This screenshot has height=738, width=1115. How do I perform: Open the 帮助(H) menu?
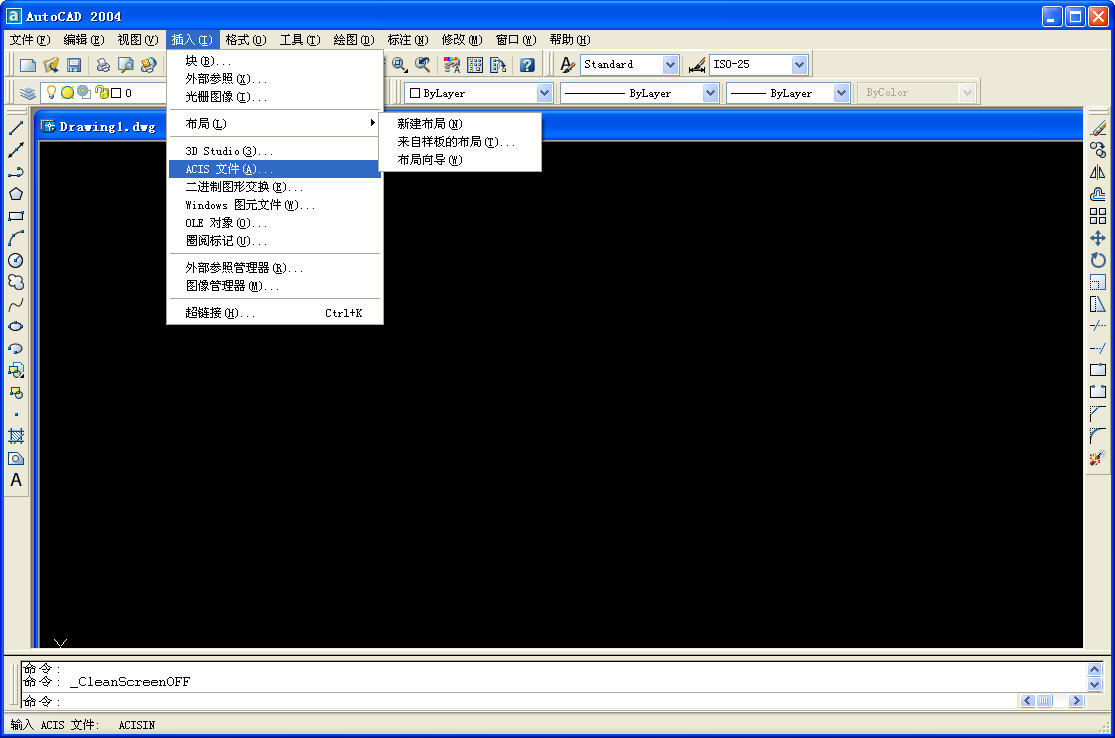pyautogui.click(x=570, y=40)
